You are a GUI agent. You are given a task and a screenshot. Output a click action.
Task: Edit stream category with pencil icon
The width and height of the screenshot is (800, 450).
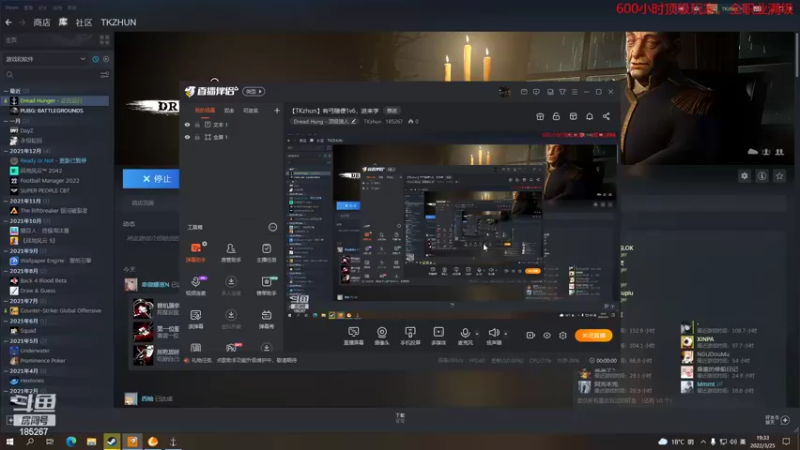pos(354,121)
